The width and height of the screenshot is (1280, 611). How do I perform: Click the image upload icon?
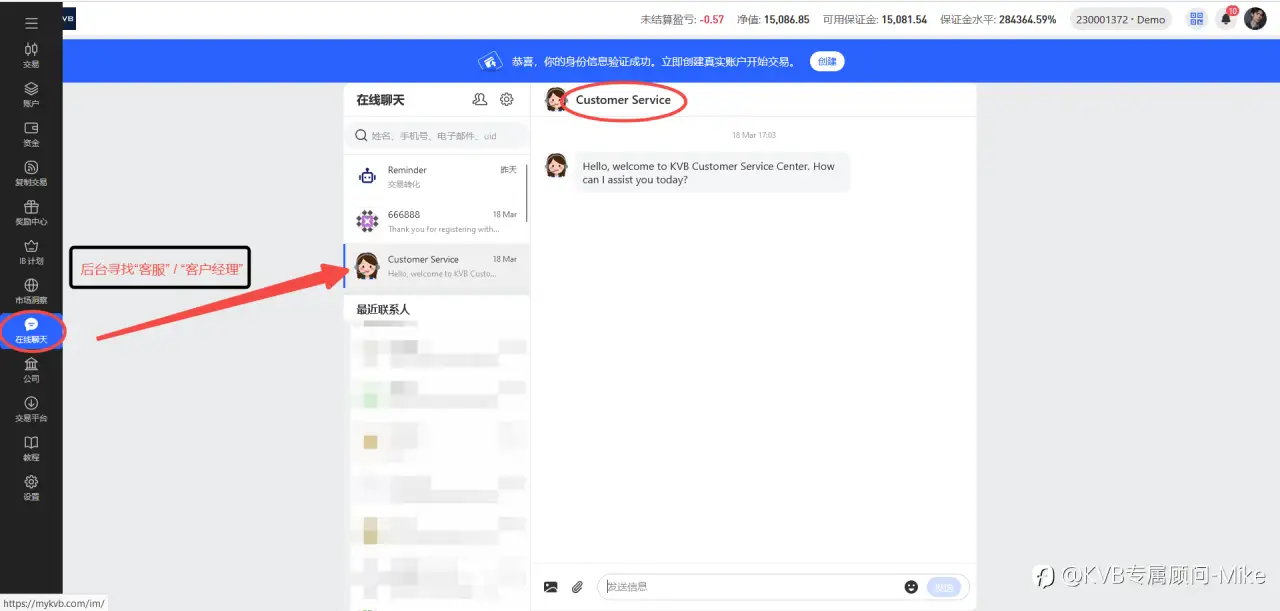click(550, 587)
